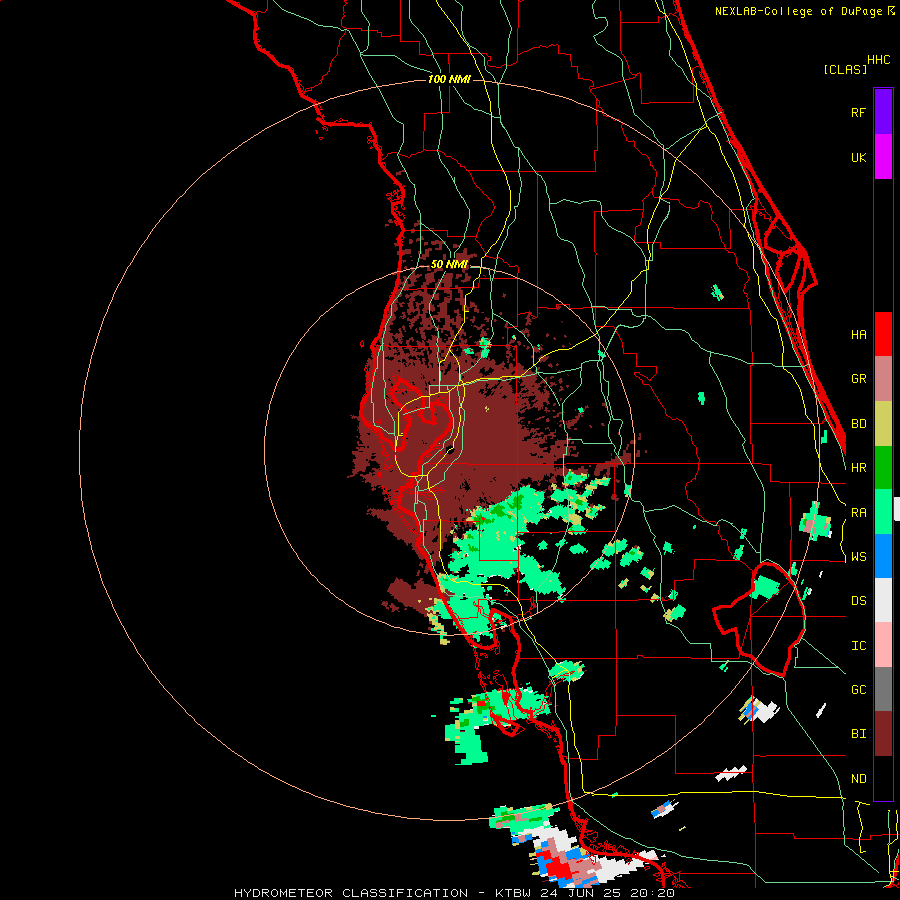900x900 pixels.
Task: Click the red hail core in the bottom storm
Action: click(x=557, y=868)
